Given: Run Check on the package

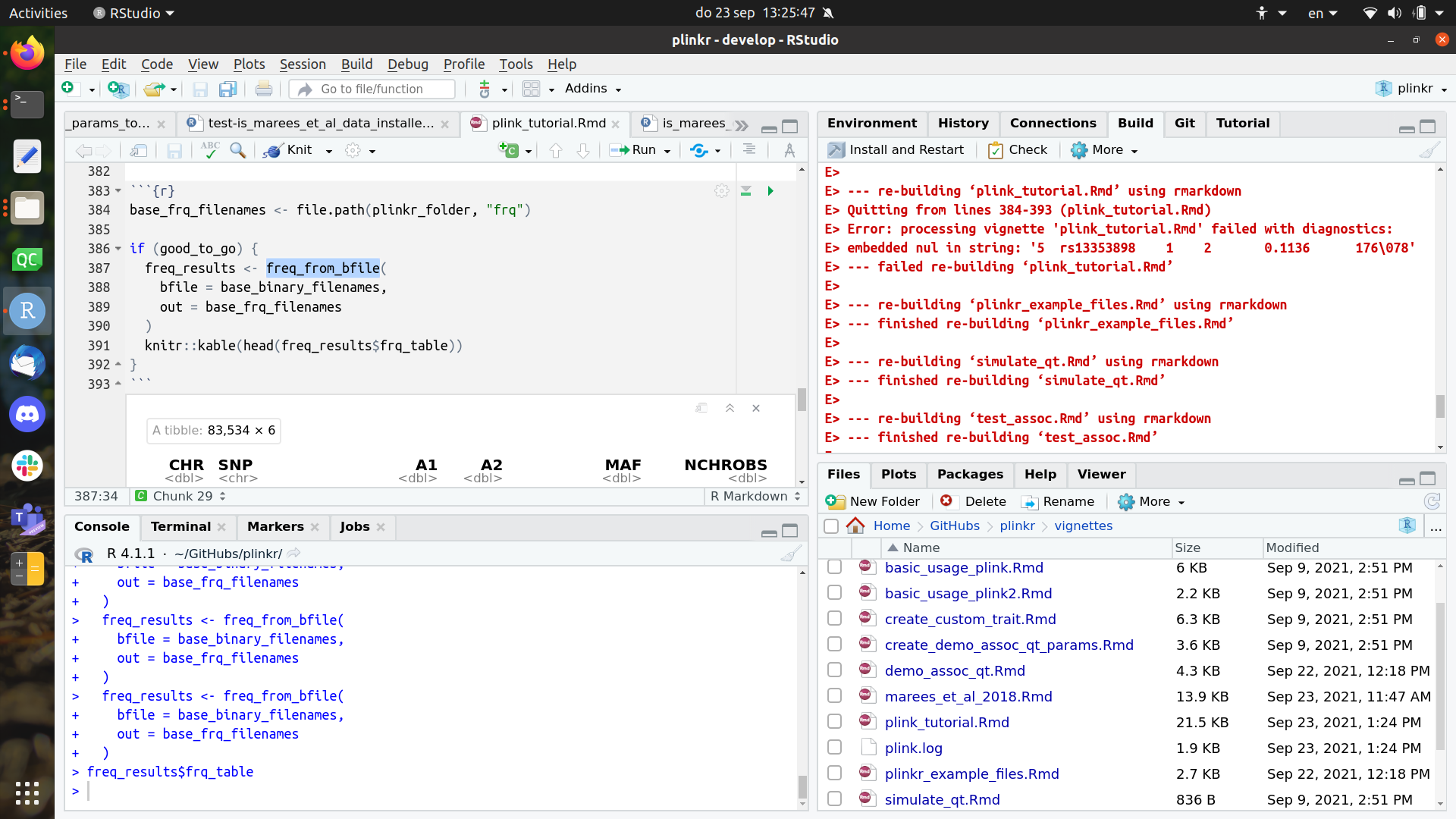Looking at the screenshot, I should pos(1017,149).
